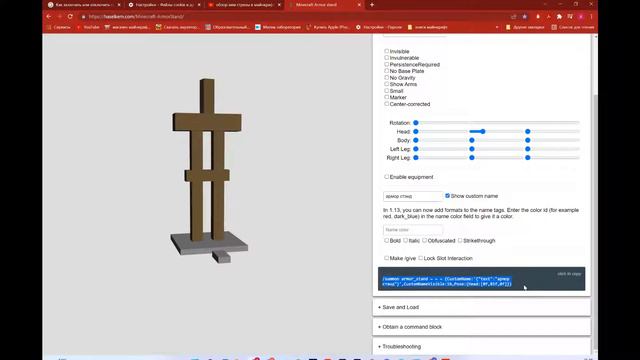The image size is (640, 360).
Task: Switch to the 'Как включить или отключить' tab
Action: pyautogui.click(x=84, y=5)
